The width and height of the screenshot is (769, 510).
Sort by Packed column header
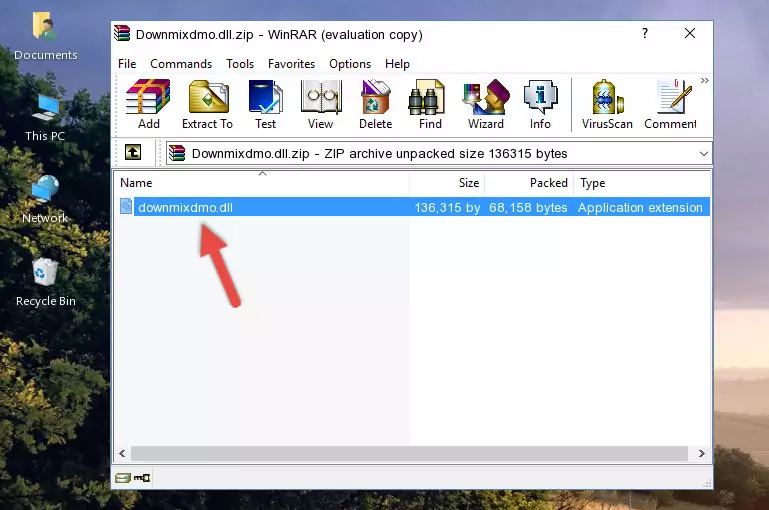529,183
